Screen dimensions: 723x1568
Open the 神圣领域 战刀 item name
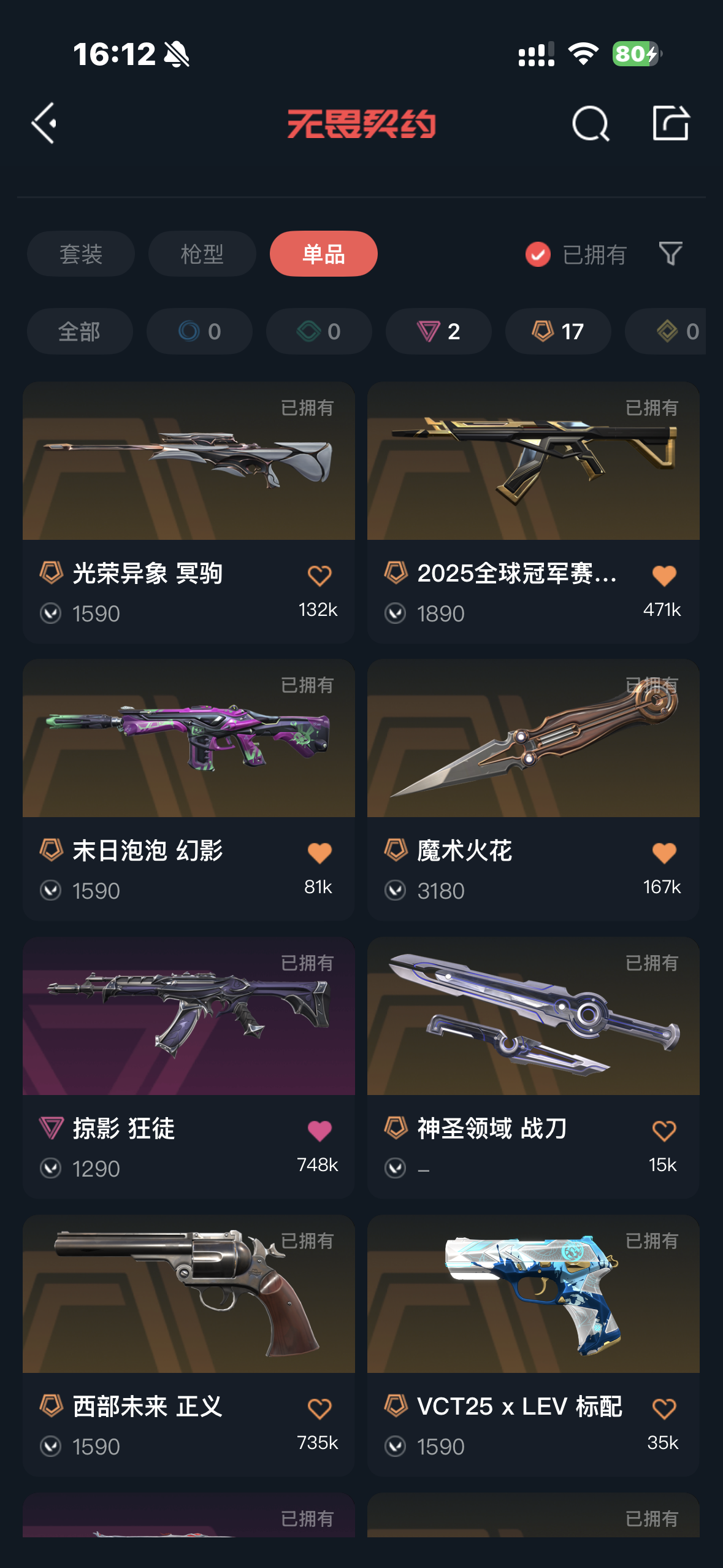[492, 1128]
